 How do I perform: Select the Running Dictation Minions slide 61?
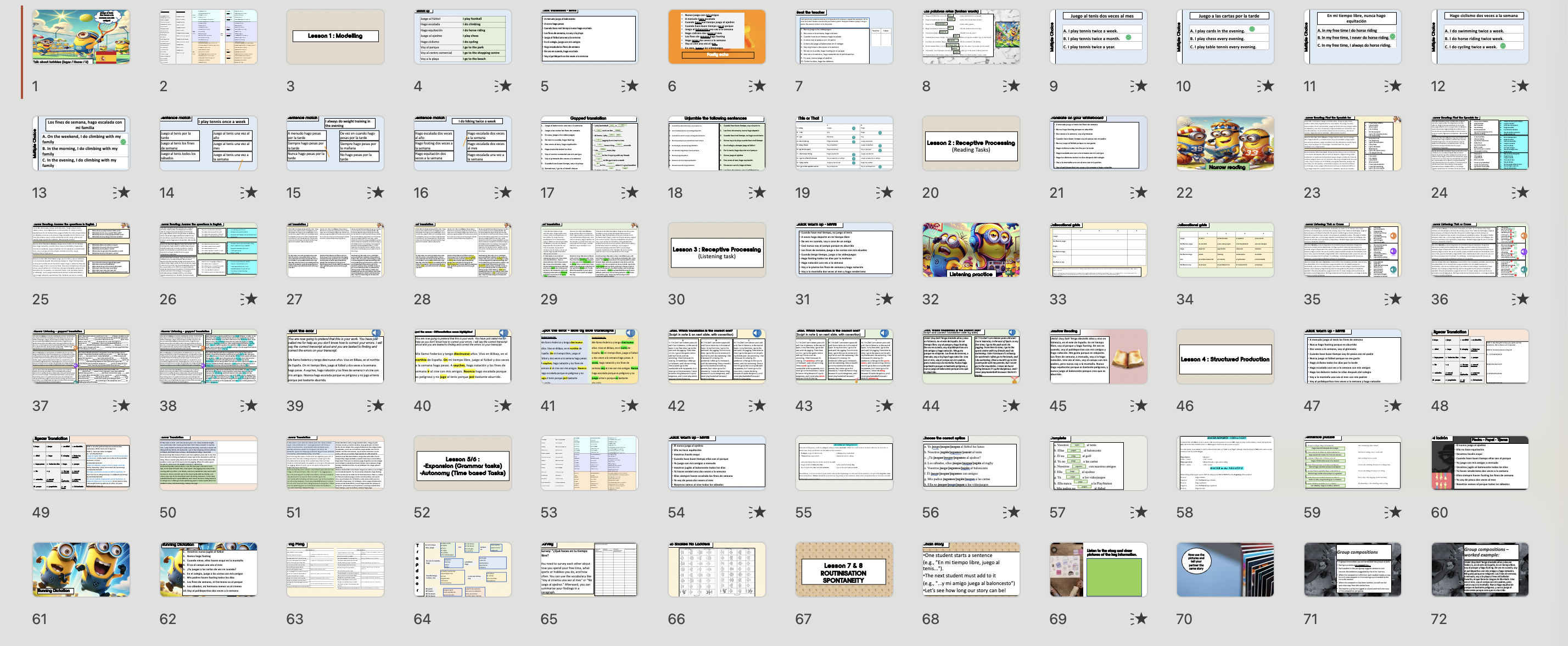point(81,569)
